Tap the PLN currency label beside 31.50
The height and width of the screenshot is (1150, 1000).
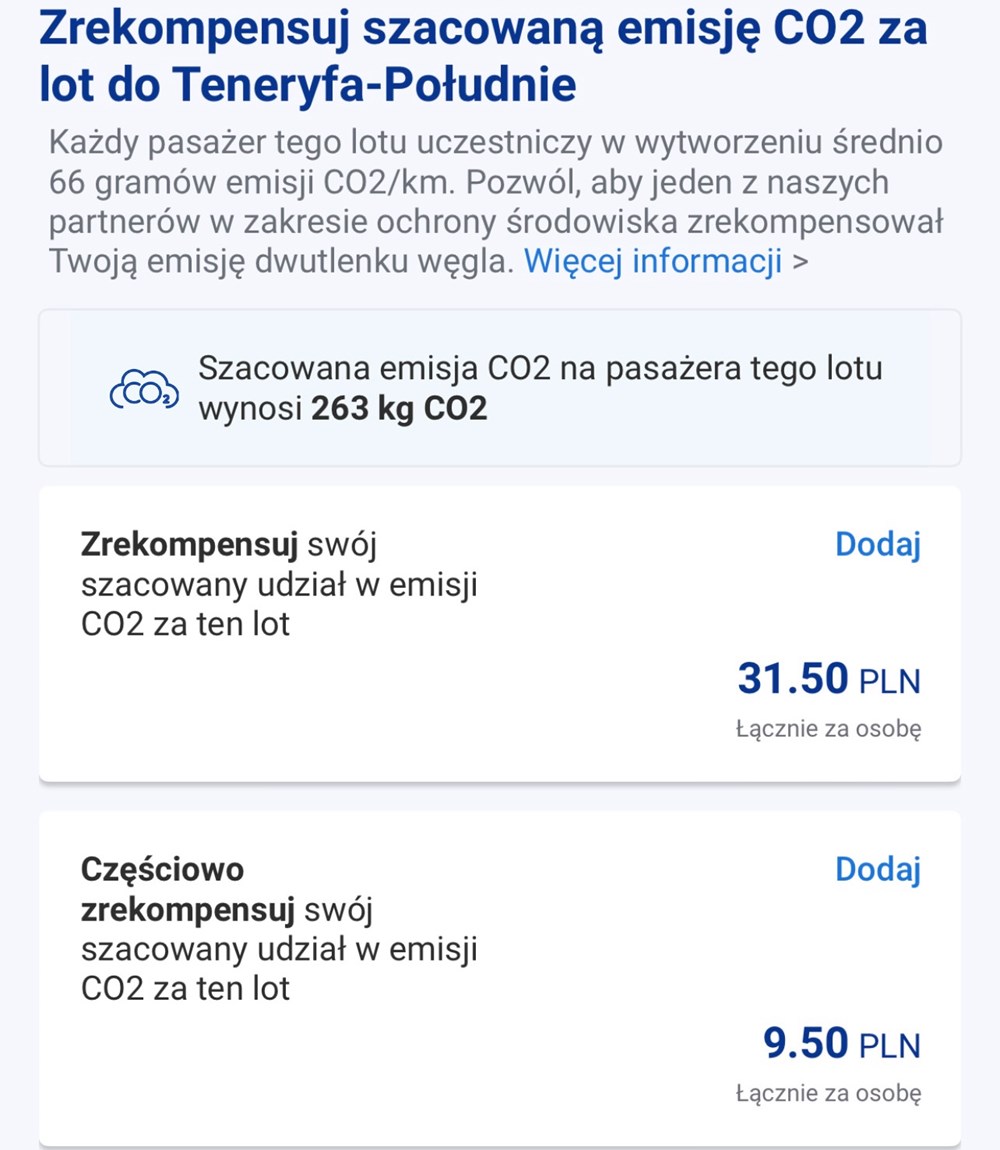tap(890, 681)
